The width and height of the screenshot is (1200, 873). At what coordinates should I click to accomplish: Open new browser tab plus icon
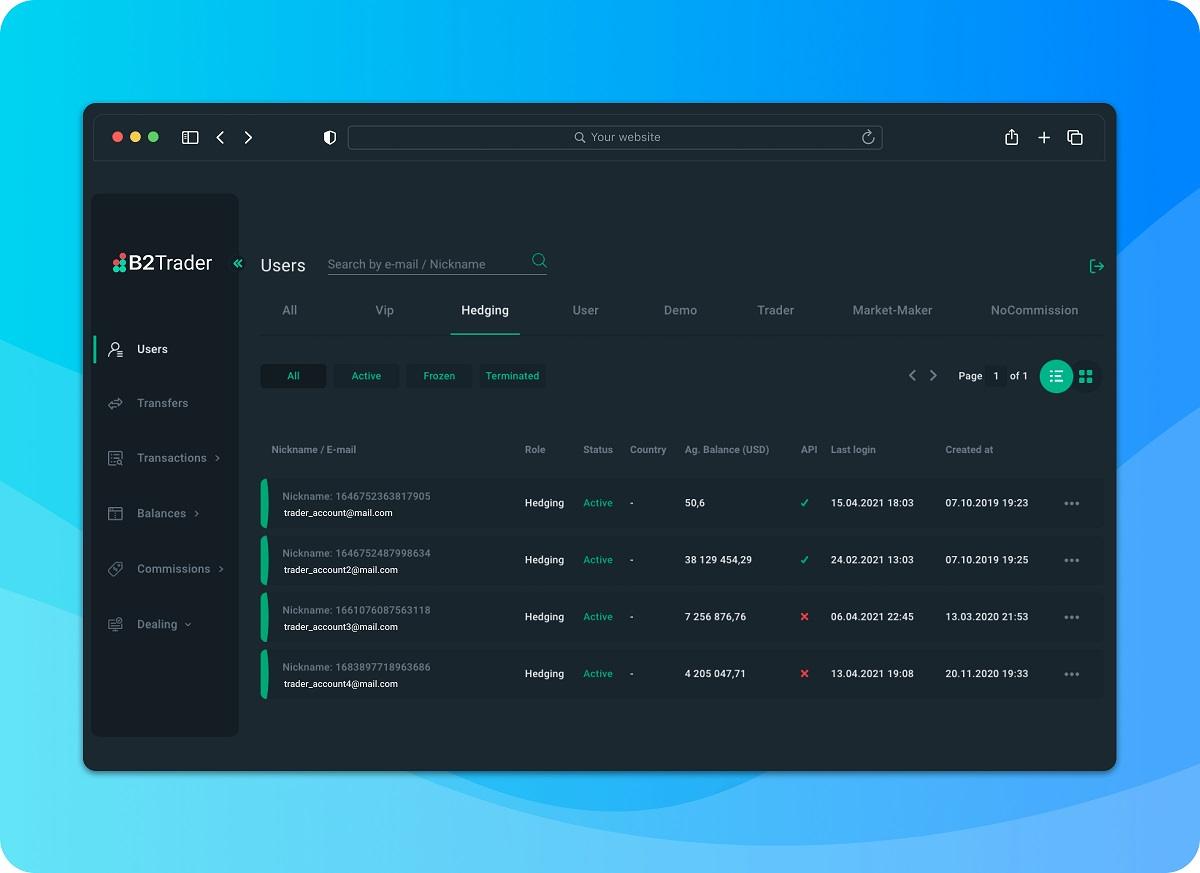pos(1044,138)
